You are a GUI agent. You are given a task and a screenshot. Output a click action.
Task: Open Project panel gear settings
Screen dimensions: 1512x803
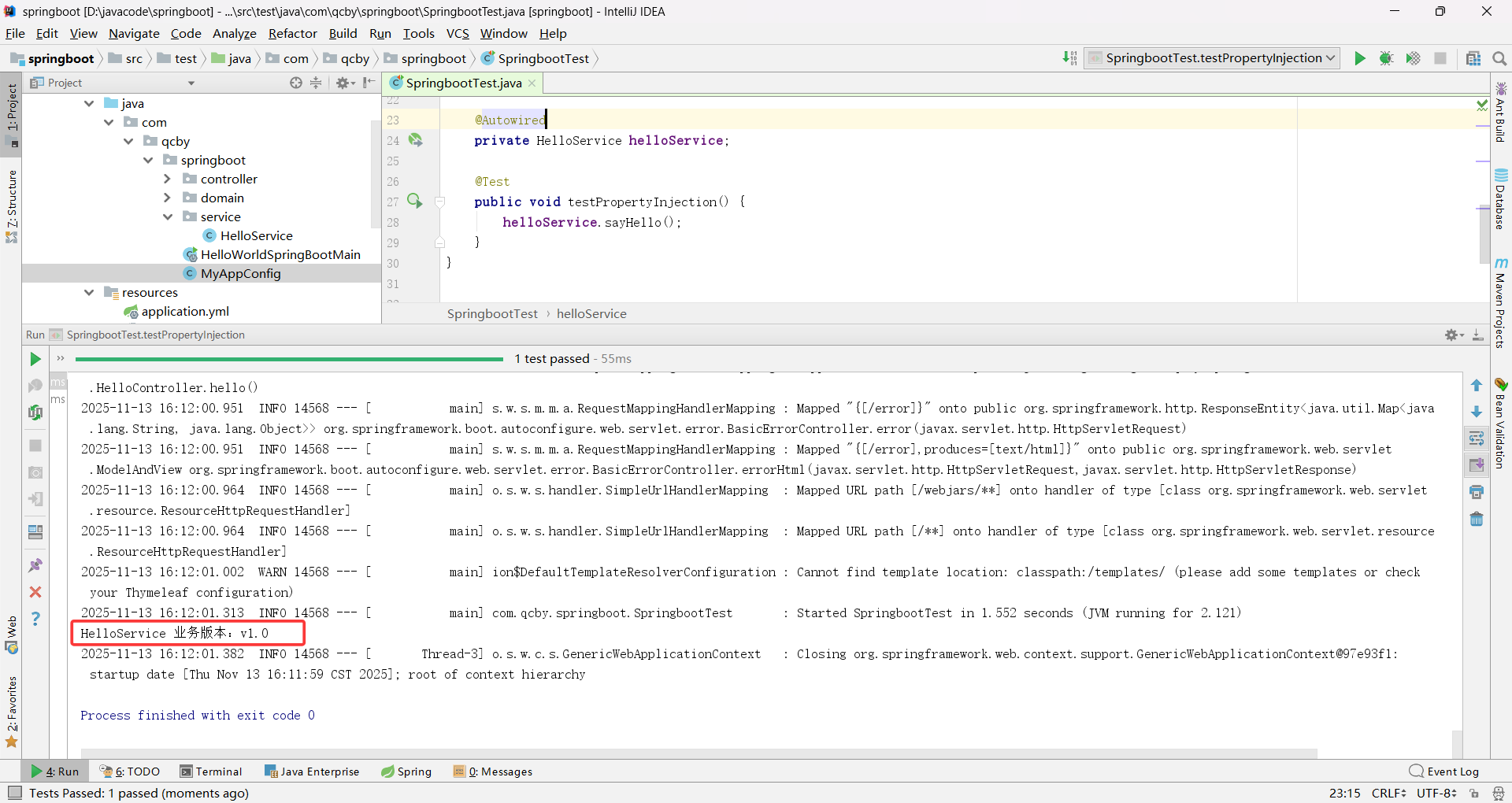[345, 83]
